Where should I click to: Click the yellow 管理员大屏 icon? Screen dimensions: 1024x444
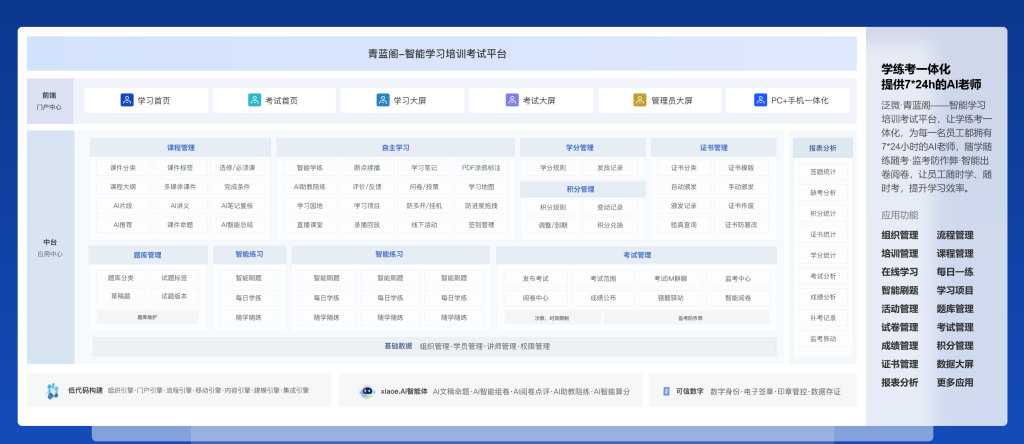tap(640, 100)
